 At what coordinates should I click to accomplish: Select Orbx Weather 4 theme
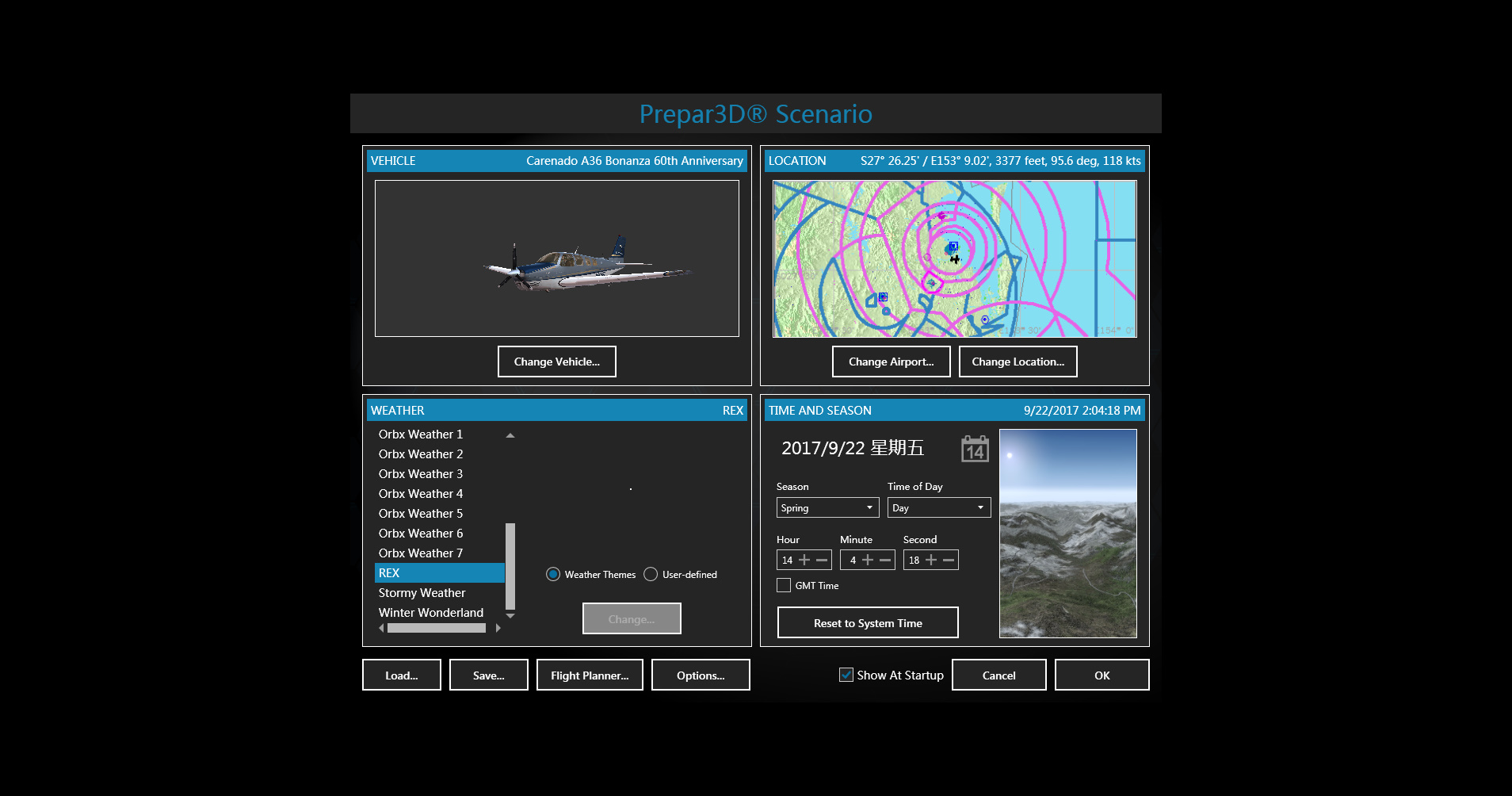439,494
